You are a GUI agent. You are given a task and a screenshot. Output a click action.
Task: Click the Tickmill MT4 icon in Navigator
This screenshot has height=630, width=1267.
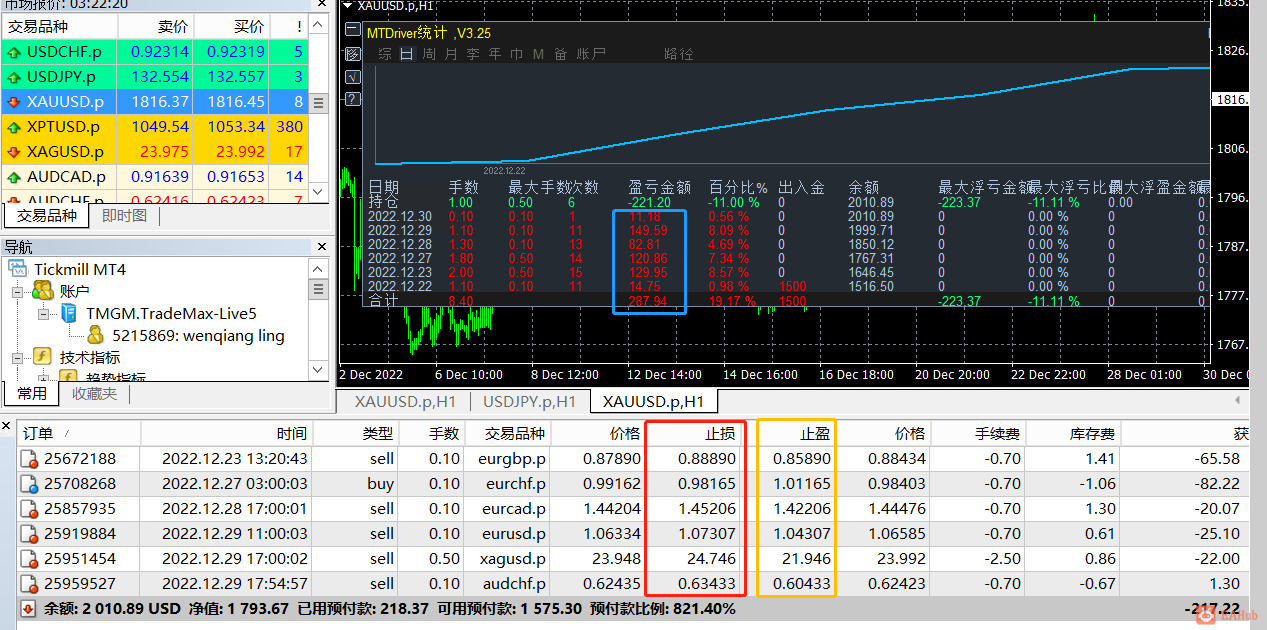[x=17, y=269]
